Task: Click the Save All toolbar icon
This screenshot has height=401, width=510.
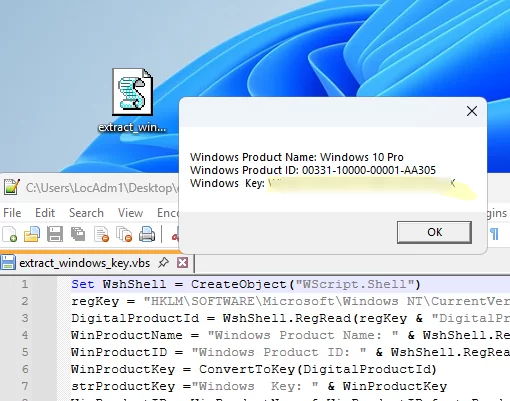Action: tap(78, 234)
